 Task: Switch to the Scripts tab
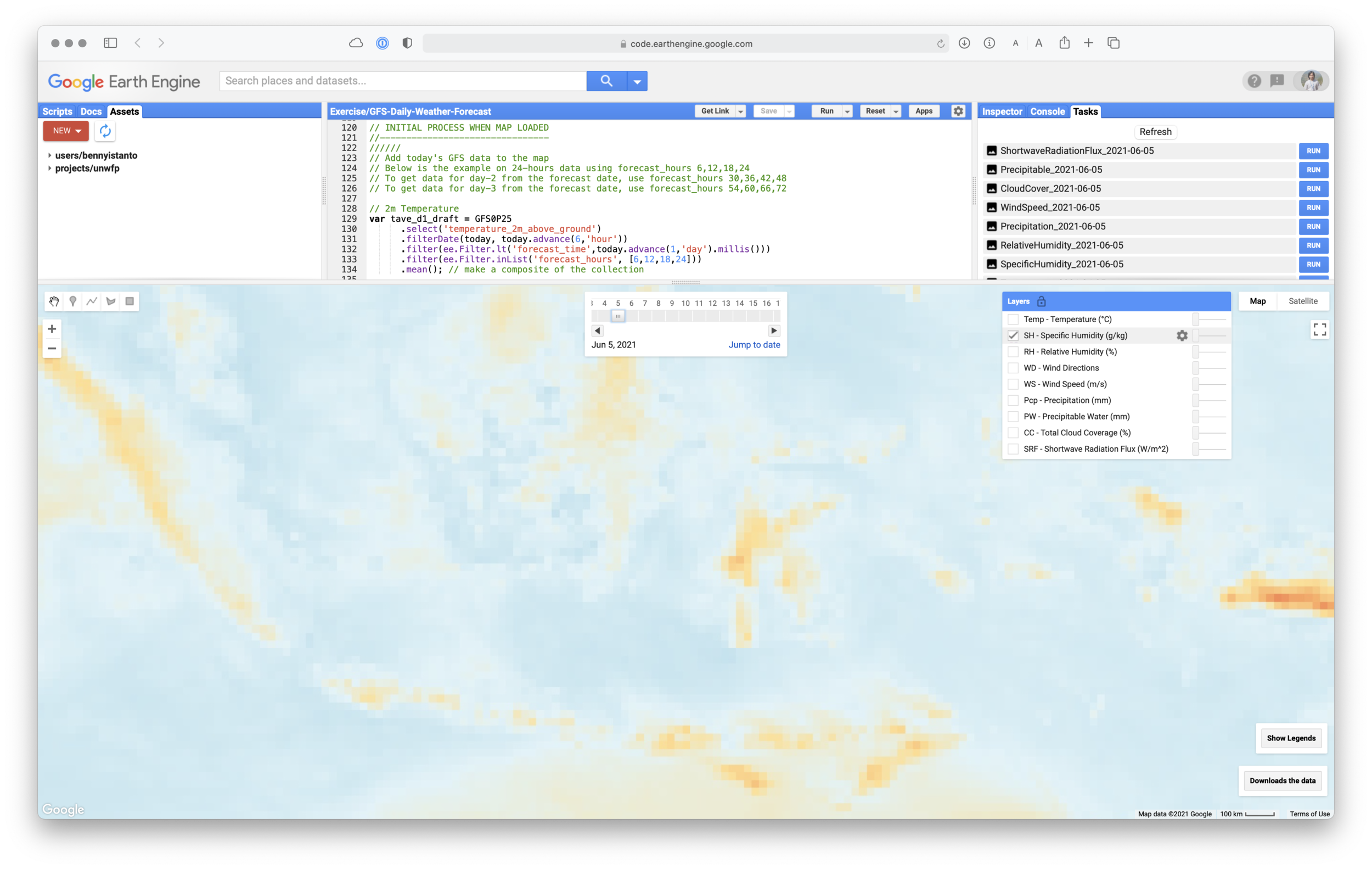coord(57,111)
